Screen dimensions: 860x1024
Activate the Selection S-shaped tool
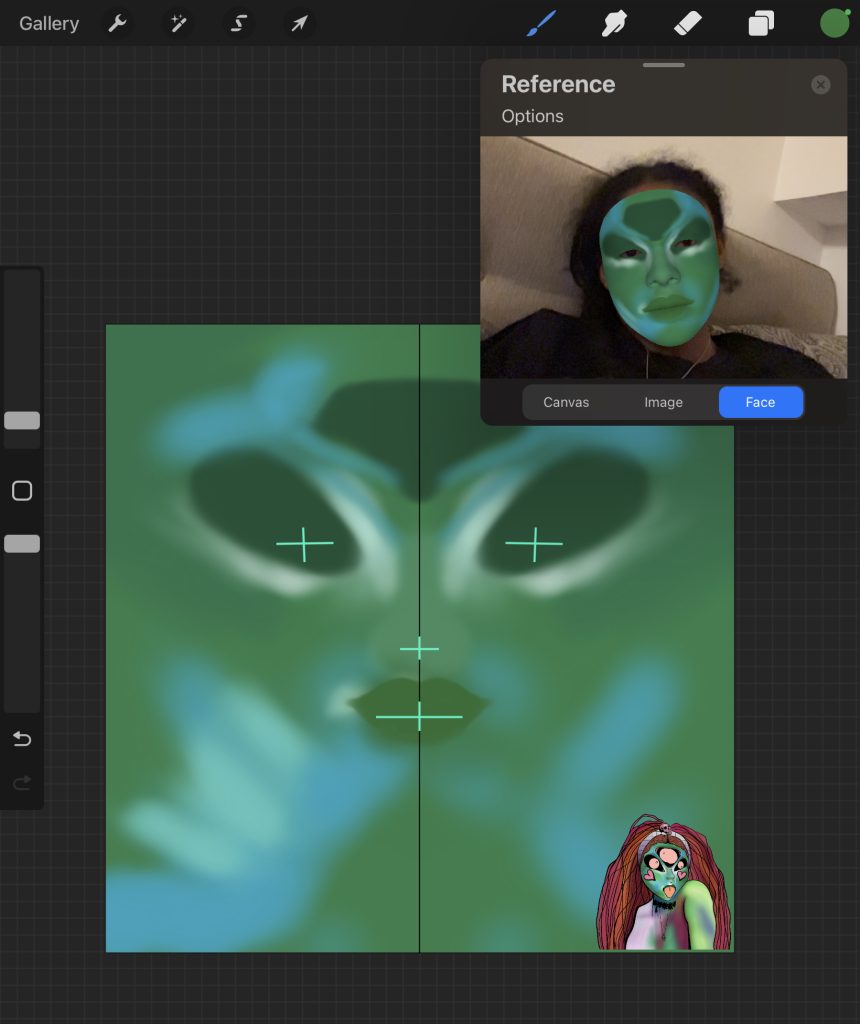(x=238, y=24)
